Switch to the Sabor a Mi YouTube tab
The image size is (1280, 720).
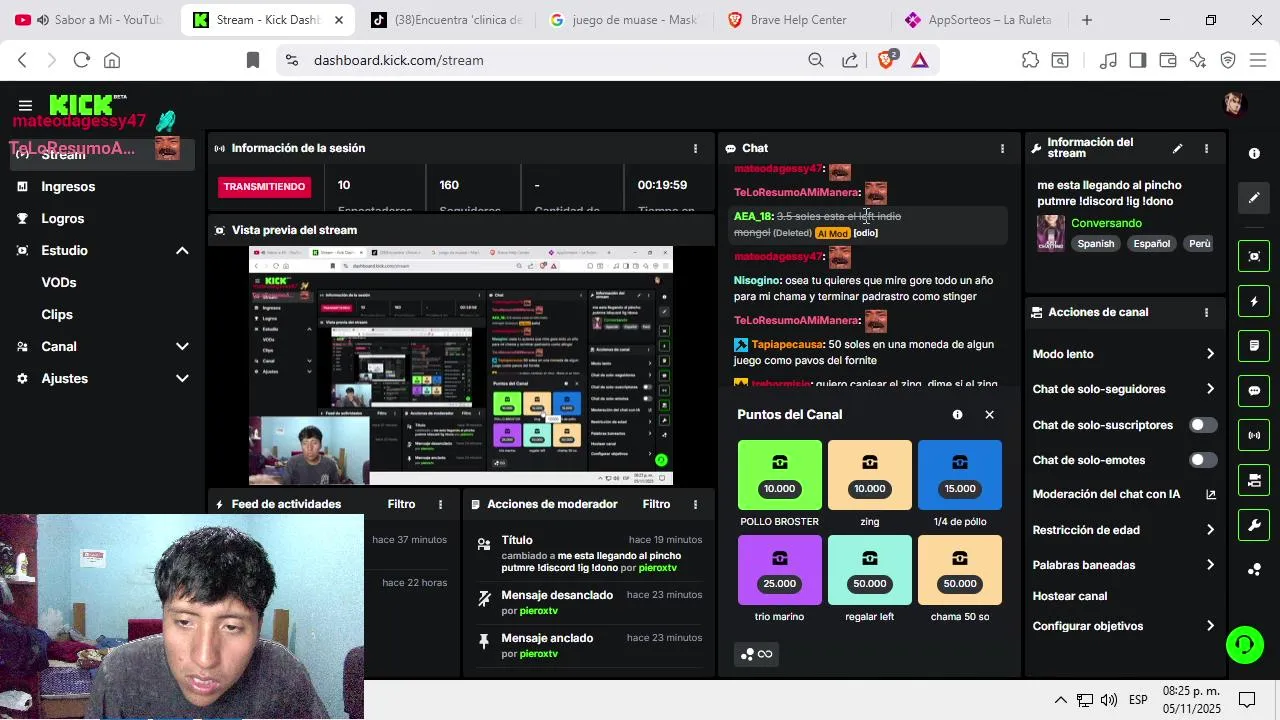(90, 20)
